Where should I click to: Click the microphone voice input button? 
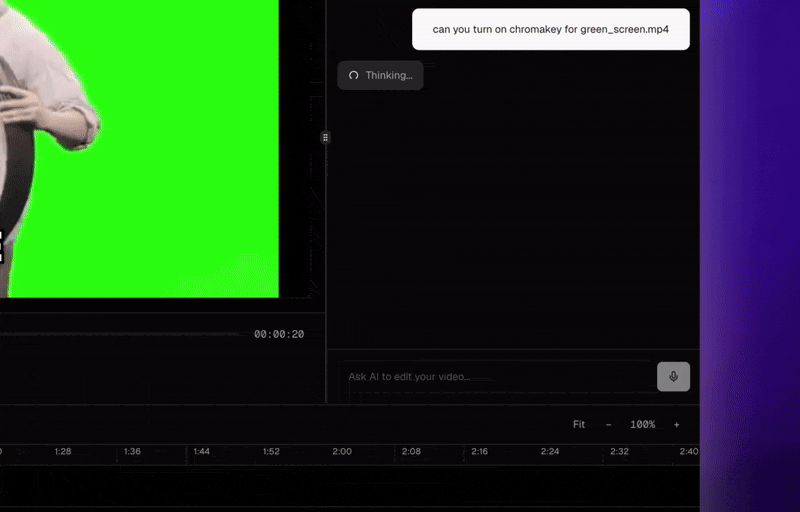tap(673, 377)
